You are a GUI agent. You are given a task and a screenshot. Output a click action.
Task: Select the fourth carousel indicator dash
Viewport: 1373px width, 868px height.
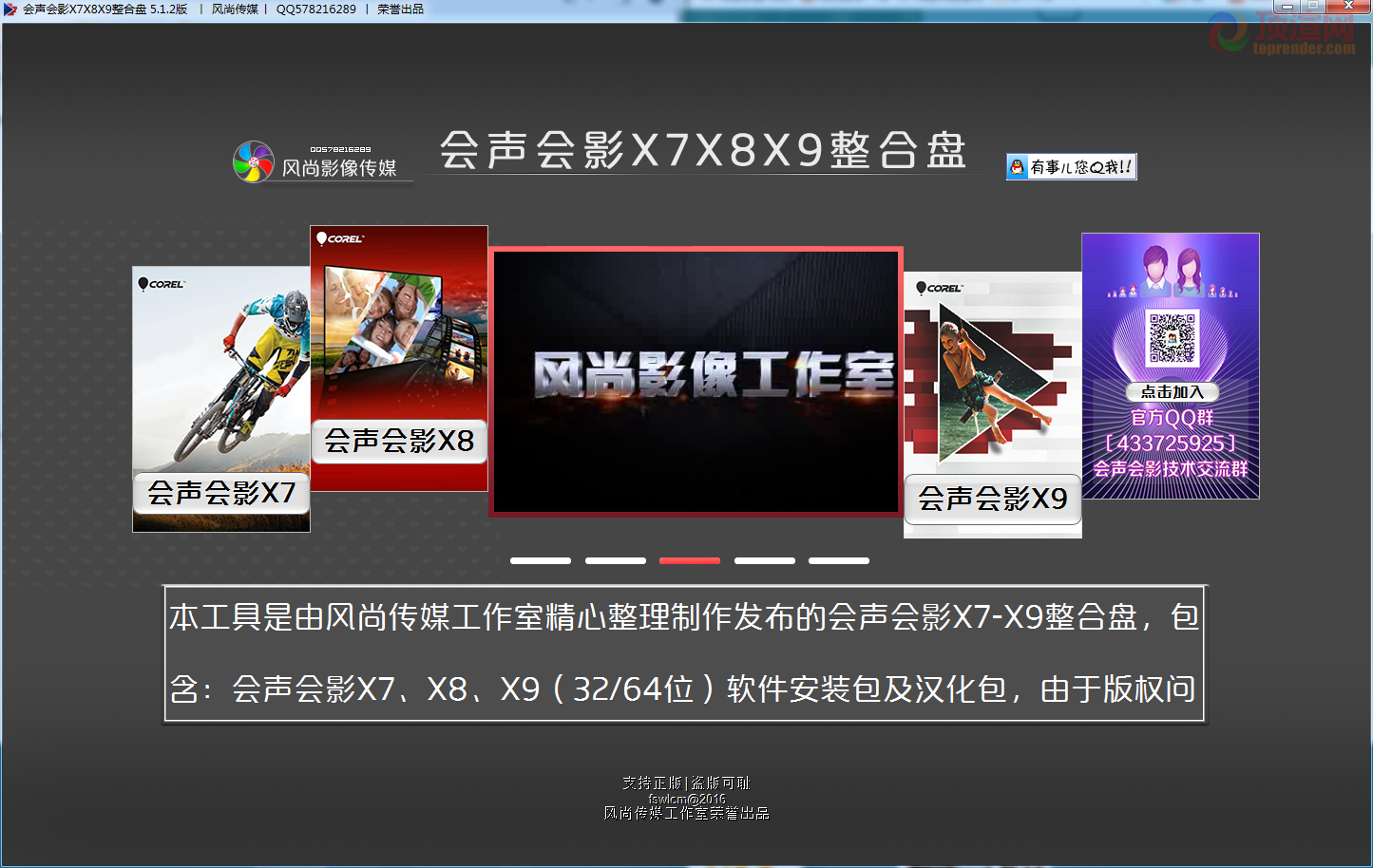[x=765, y=560]
